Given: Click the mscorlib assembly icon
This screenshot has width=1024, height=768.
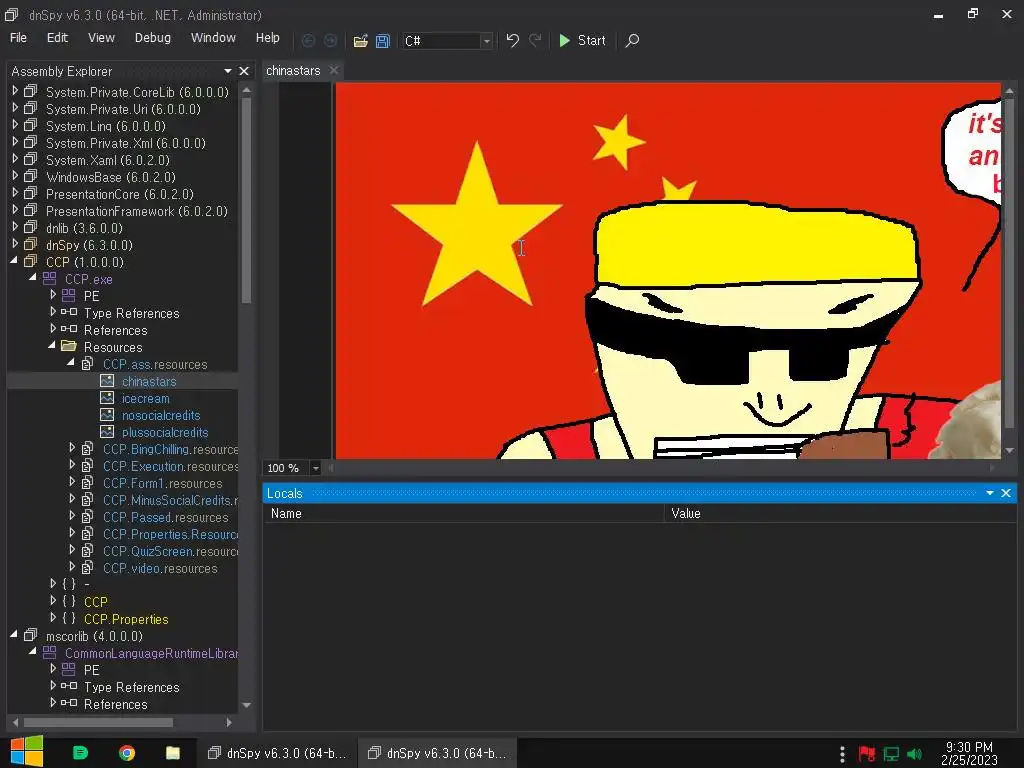Looking at the screenshot, I should pyautogui.click(x=31, y=635).
